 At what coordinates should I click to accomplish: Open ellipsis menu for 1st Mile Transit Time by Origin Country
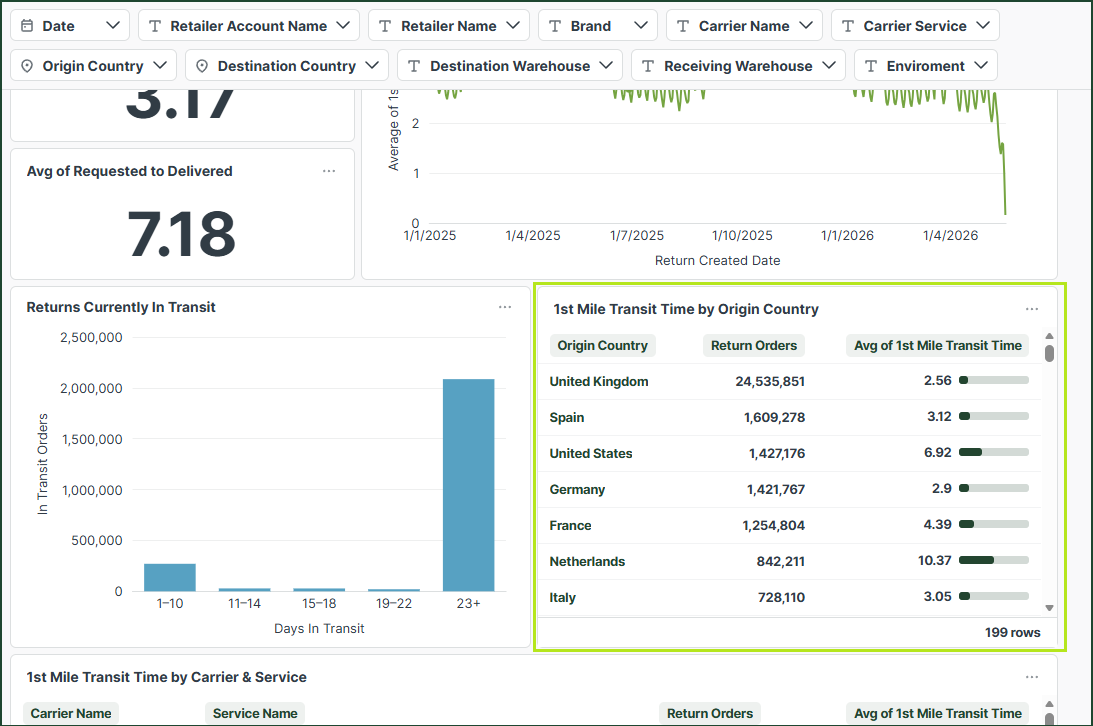[1032, 309]
